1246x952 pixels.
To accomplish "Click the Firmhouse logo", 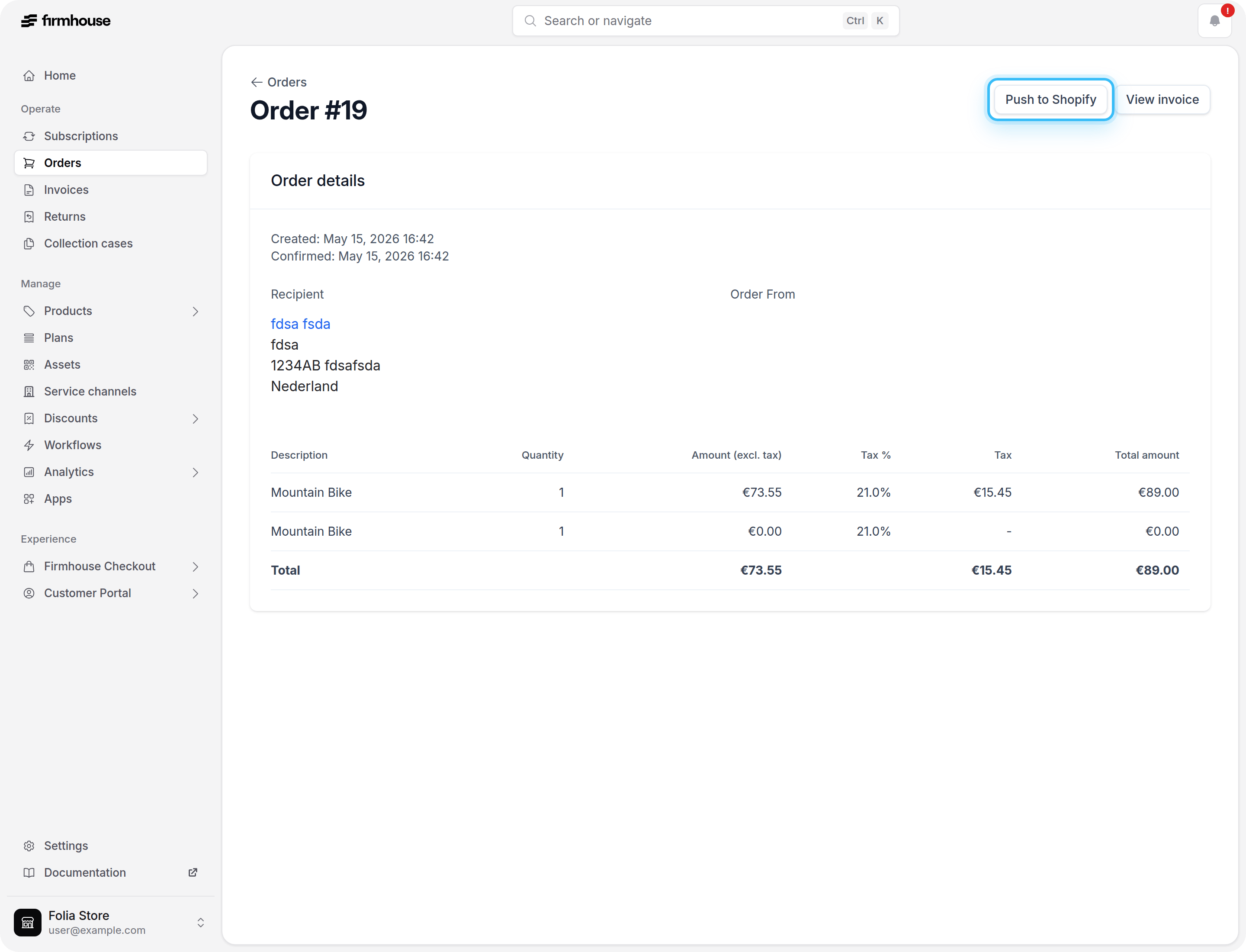I will [66, 21].
